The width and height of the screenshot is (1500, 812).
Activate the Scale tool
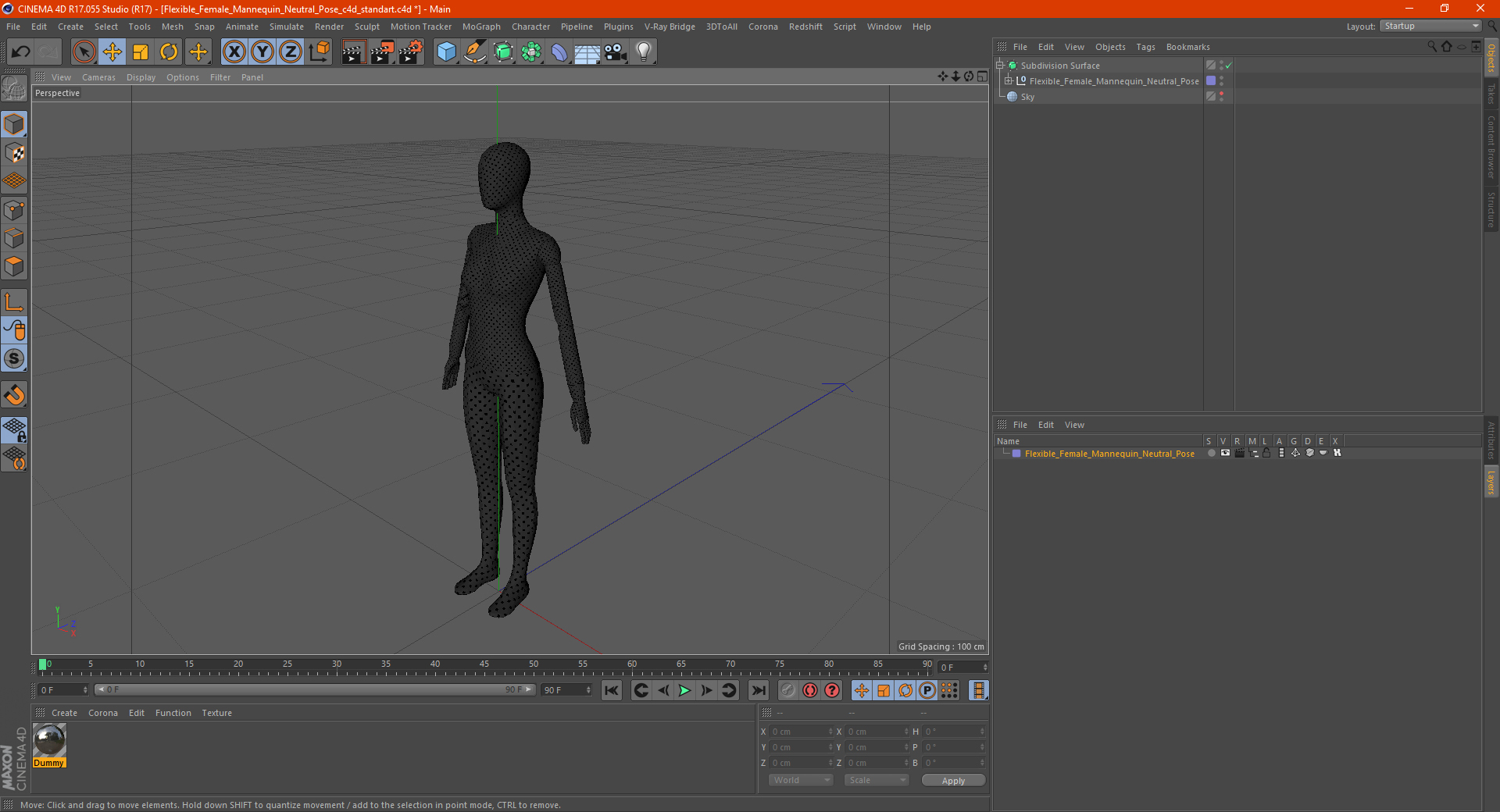(141, 52)
